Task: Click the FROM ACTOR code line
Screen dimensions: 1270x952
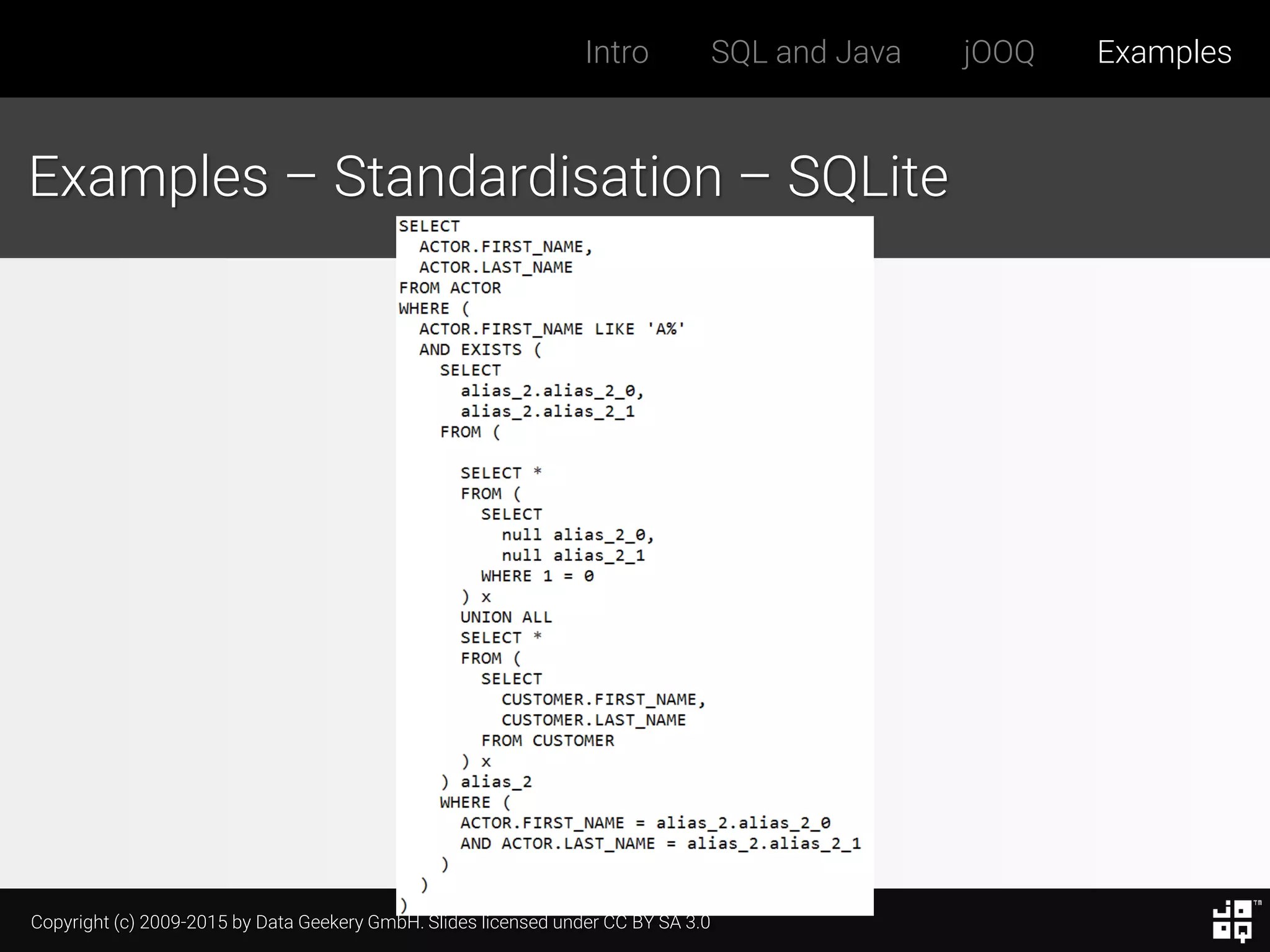Action: point(450,288)
